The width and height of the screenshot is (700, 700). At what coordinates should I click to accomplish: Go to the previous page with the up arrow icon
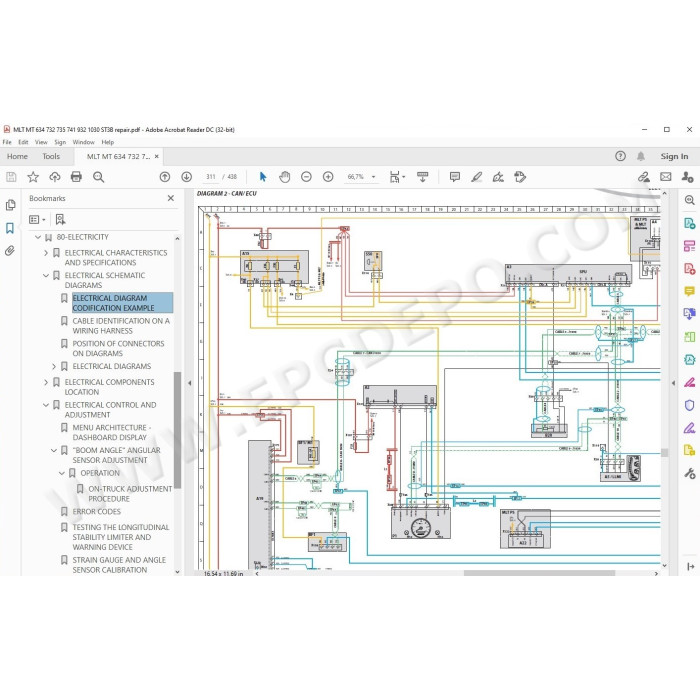165,177
